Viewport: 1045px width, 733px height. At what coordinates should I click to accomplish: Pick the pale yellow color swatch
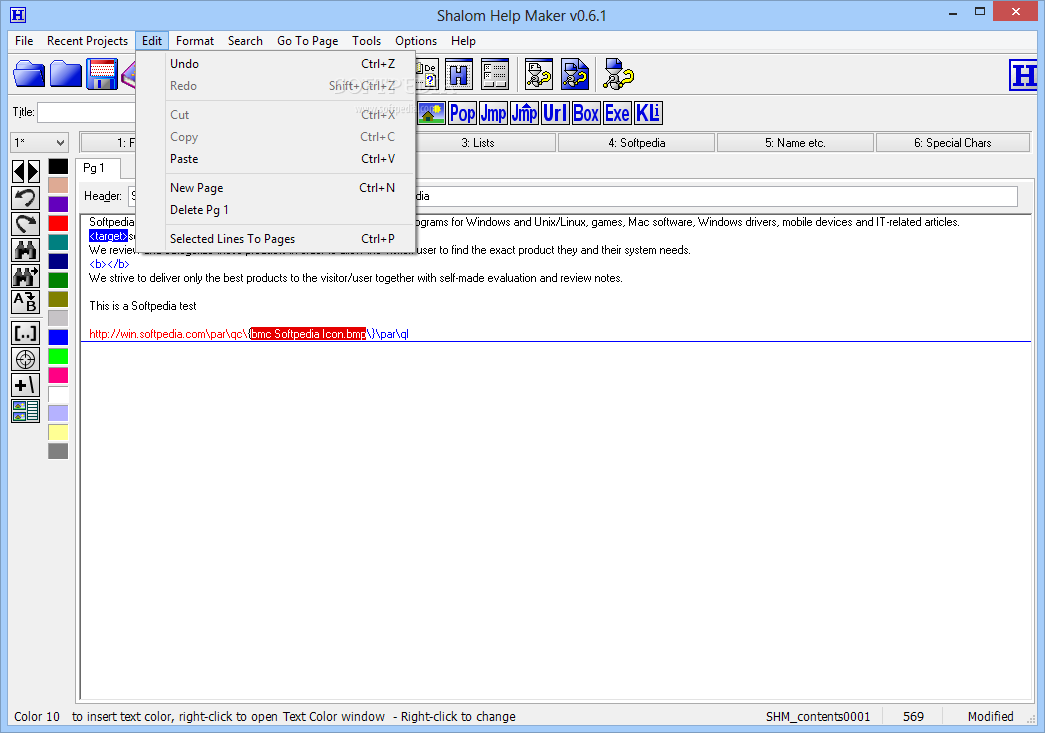pos(58,432)
